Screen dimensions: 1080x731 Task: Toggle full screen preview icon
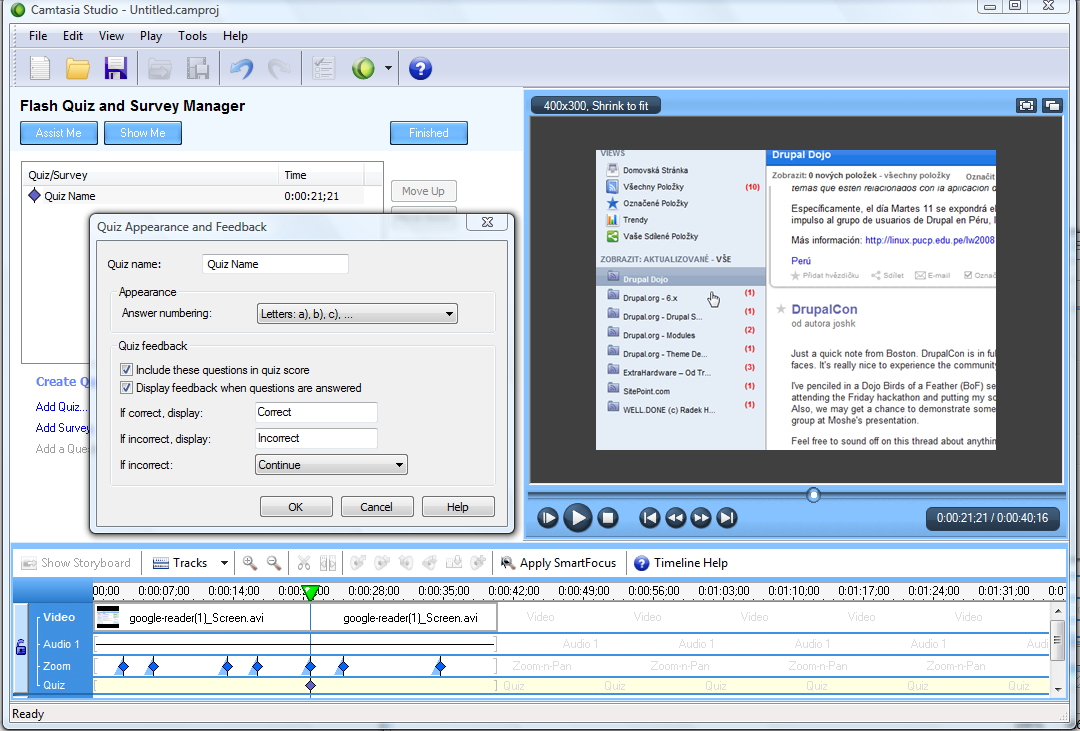pyautogui.click(x=1026, y=105)
